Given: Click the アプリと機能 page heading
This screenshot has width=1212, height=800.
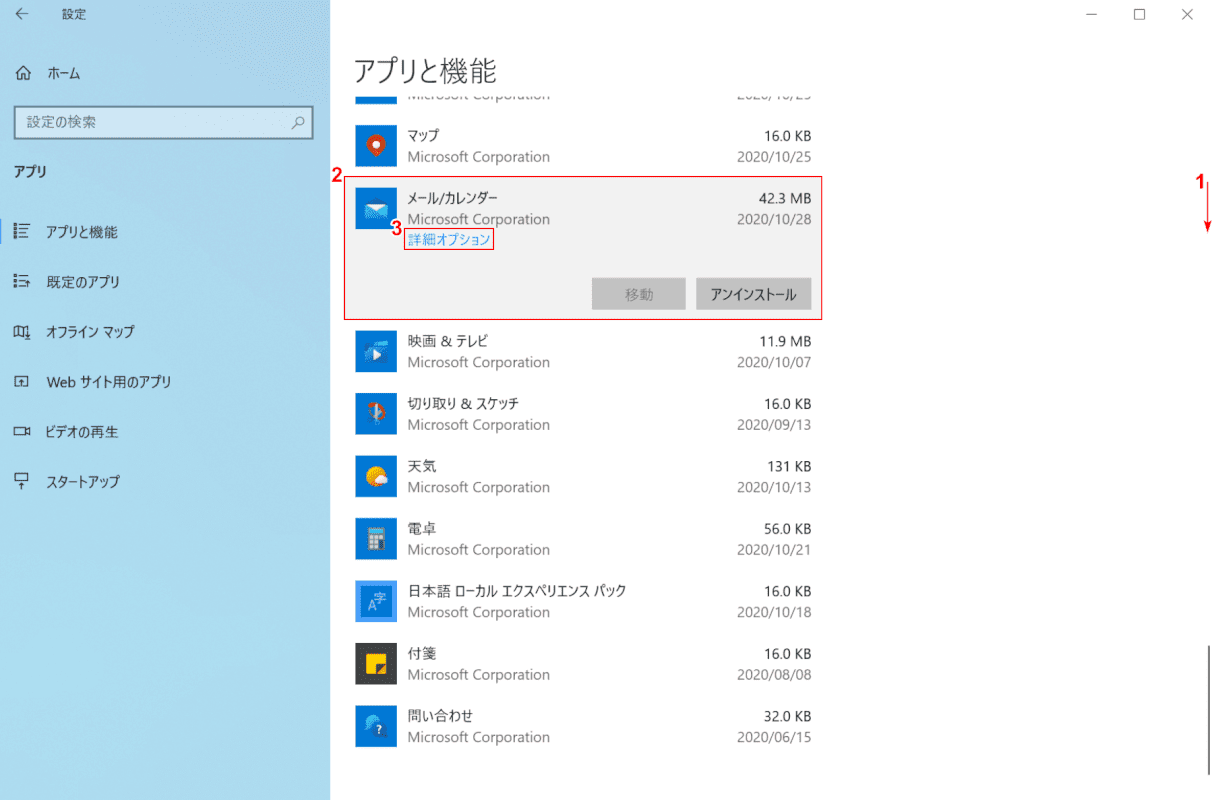Looking at the screenshot, I should [x=425, y=70].
